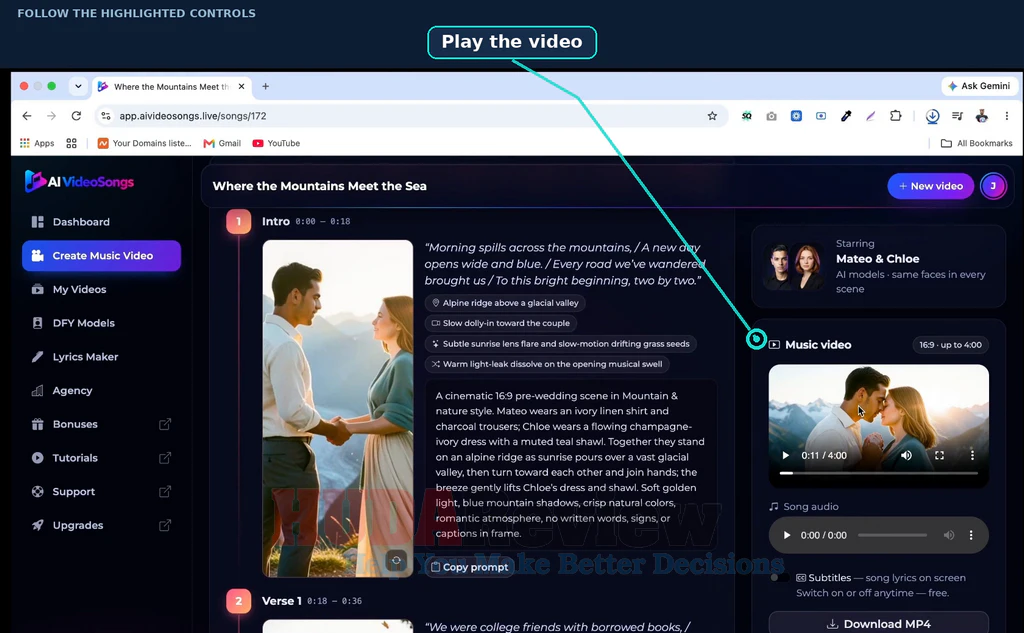Viewport: 1024px width, 633px height.
Task: Open music video more options menu
Action: click(x=972, y=455)
